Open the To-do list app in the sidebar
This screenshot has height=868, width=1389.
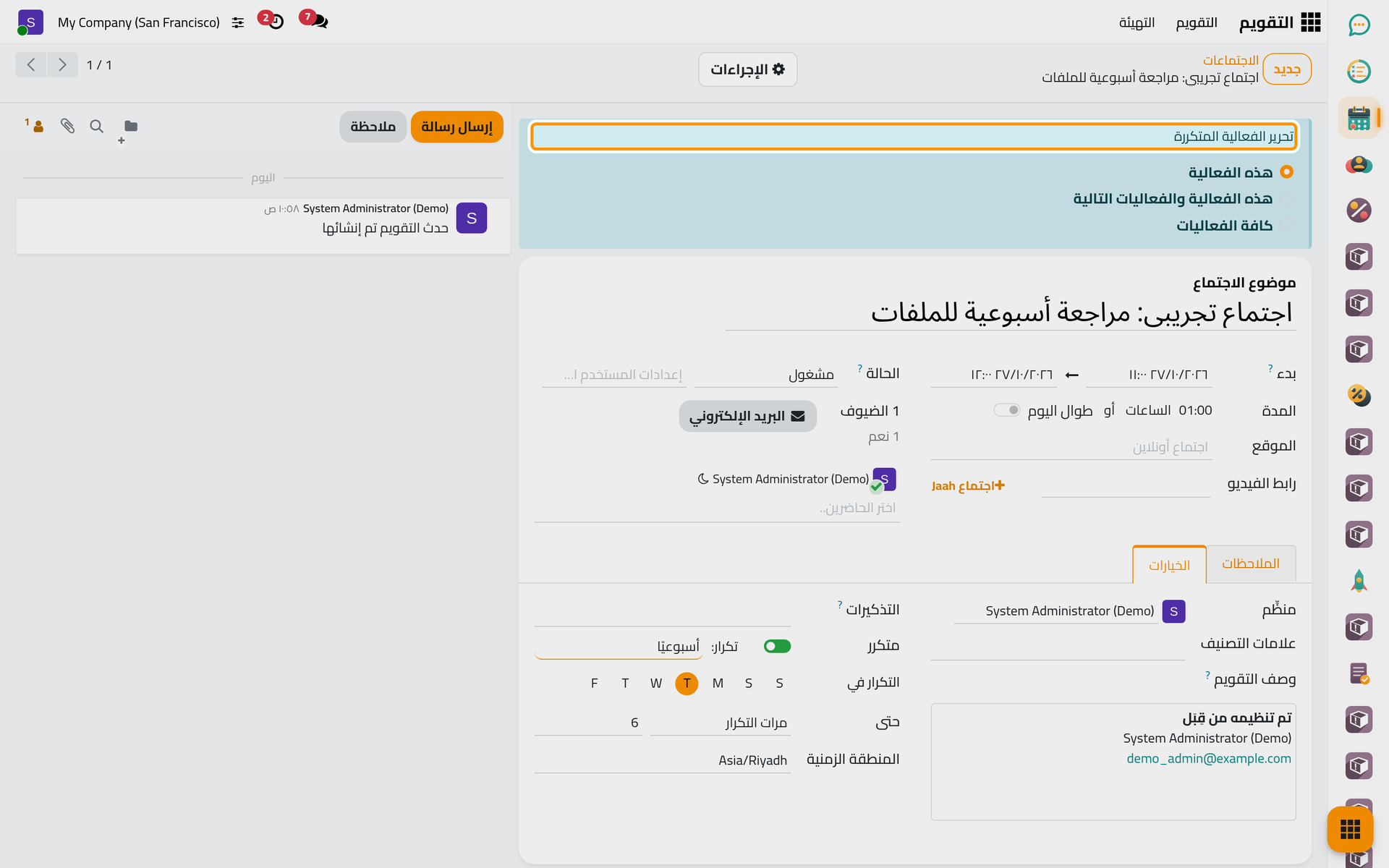click(x=1359, y=72)
